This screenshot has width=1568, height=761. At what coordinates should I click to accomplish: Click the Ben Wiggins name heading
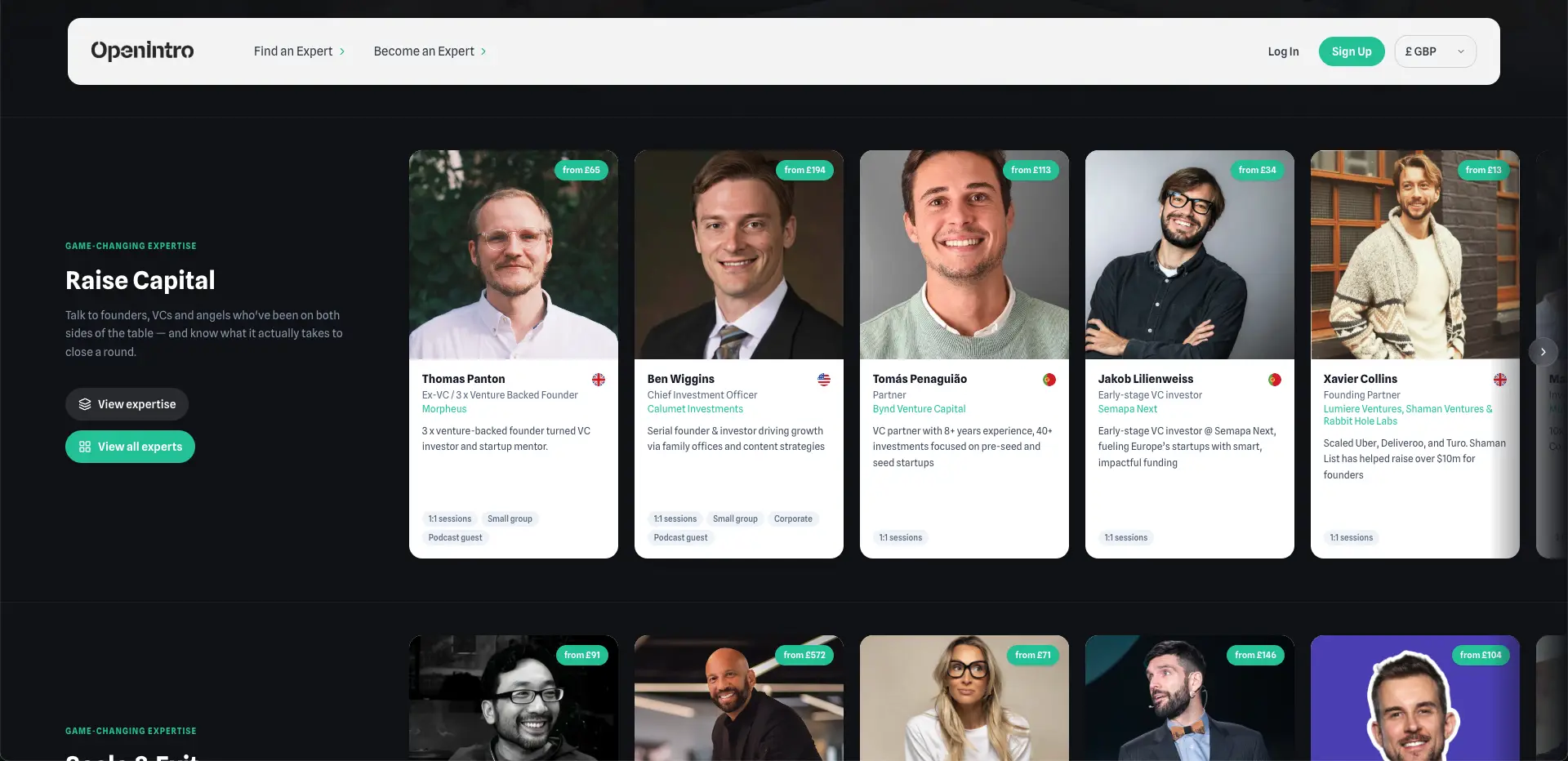click(x=681, y=379)
